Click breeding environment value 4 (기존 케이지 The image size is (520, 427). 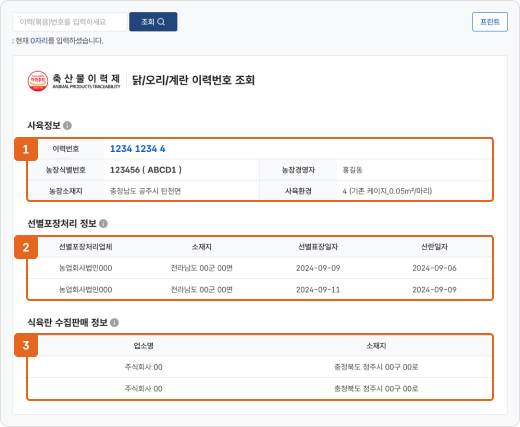pyautogui.click(x=387, y=191)
